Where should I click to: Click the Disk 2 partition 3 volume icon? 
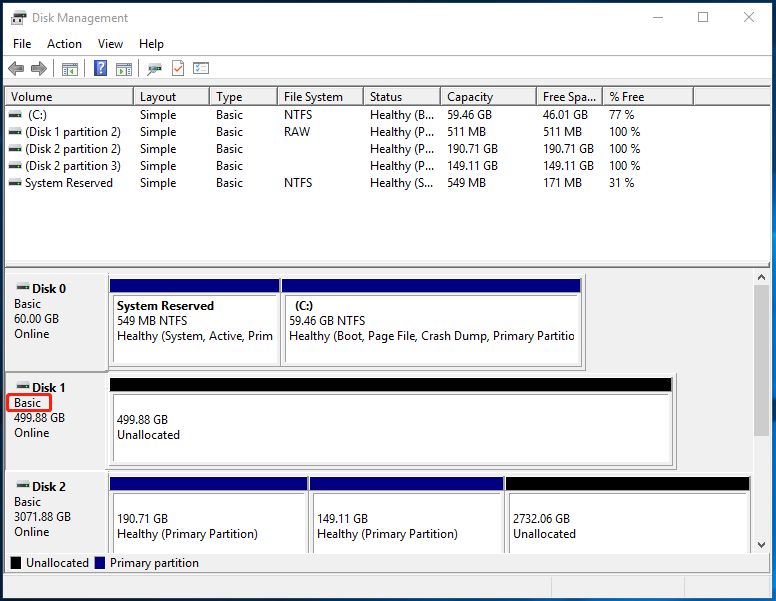15,166
